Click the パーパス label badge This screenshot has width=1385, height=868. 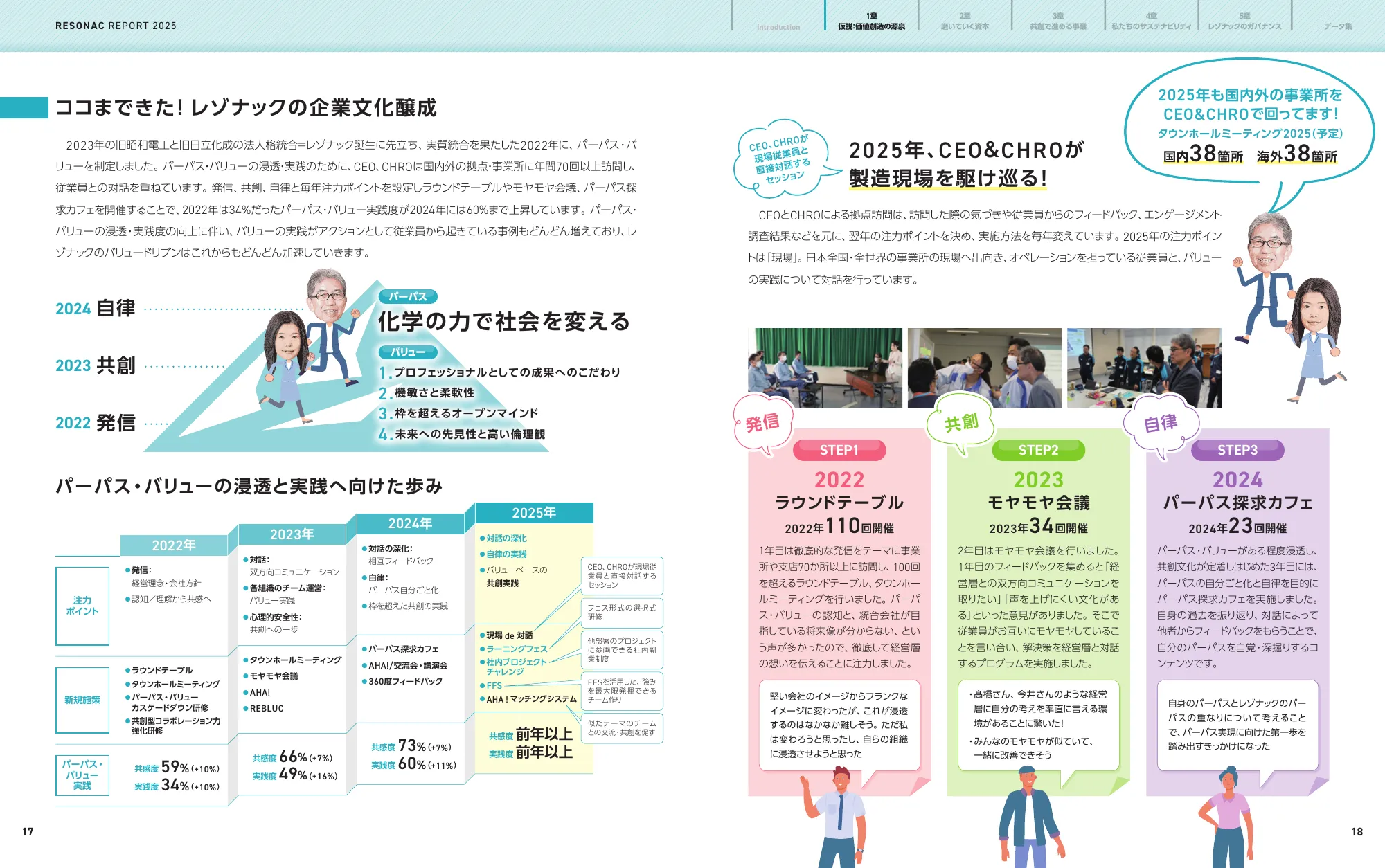coord(408,296)
